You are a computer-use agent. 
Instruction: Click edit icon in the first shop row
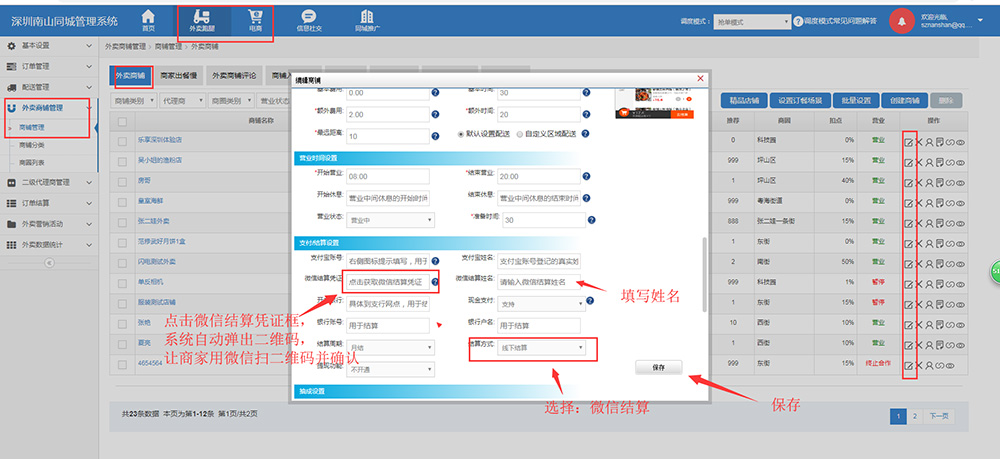point(908,141)
